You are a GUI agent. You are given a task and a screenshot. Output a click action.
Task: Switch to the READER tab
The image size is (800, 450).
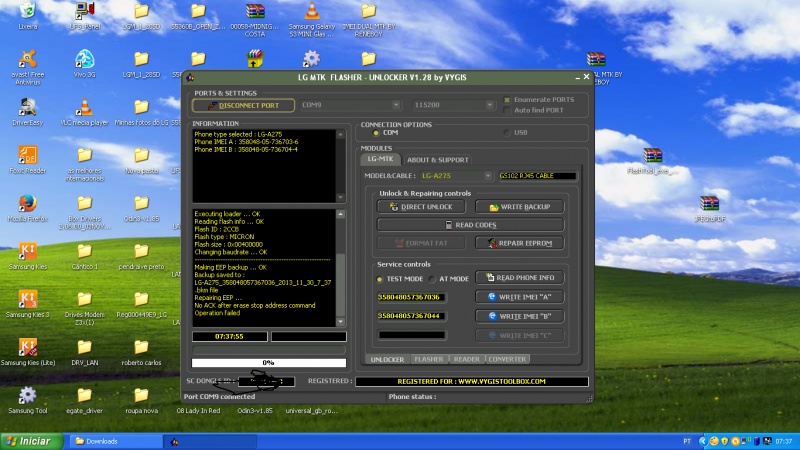466,359
